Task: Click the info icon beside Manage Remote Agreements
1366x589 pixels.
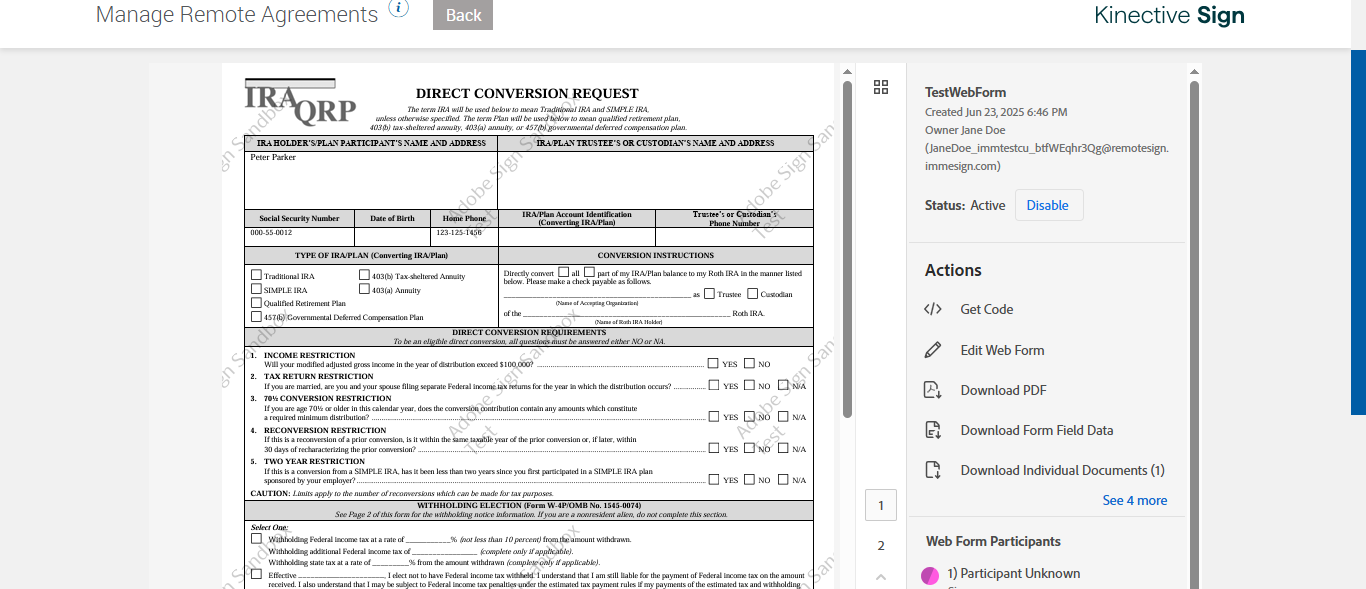Action: (x=399, y=9)
